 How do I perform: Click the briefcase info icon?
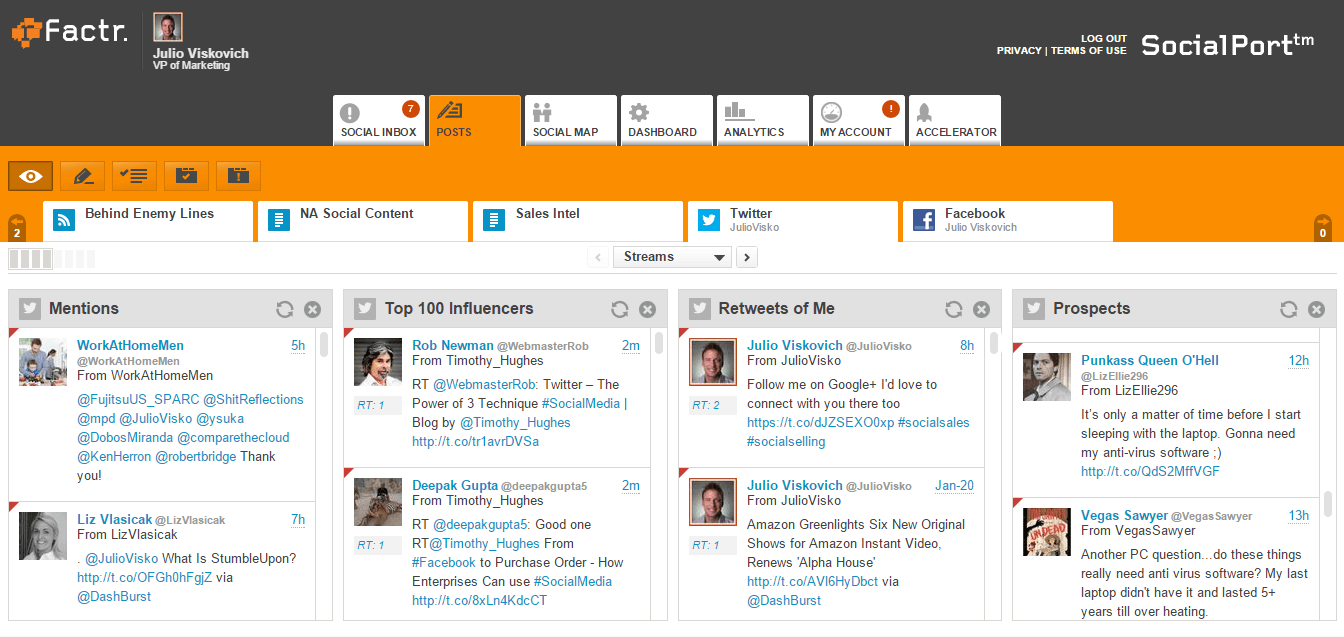[238, 176]
